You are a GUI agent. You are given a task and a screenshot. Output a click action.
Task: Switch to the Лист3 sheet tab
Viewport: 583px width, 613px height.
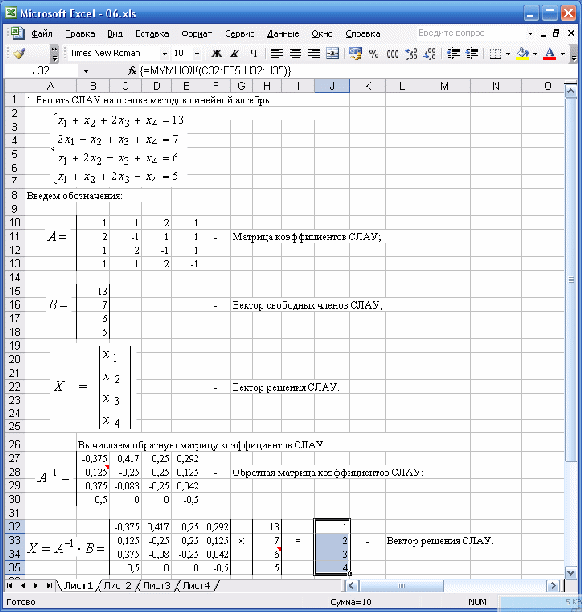(156, 585)
